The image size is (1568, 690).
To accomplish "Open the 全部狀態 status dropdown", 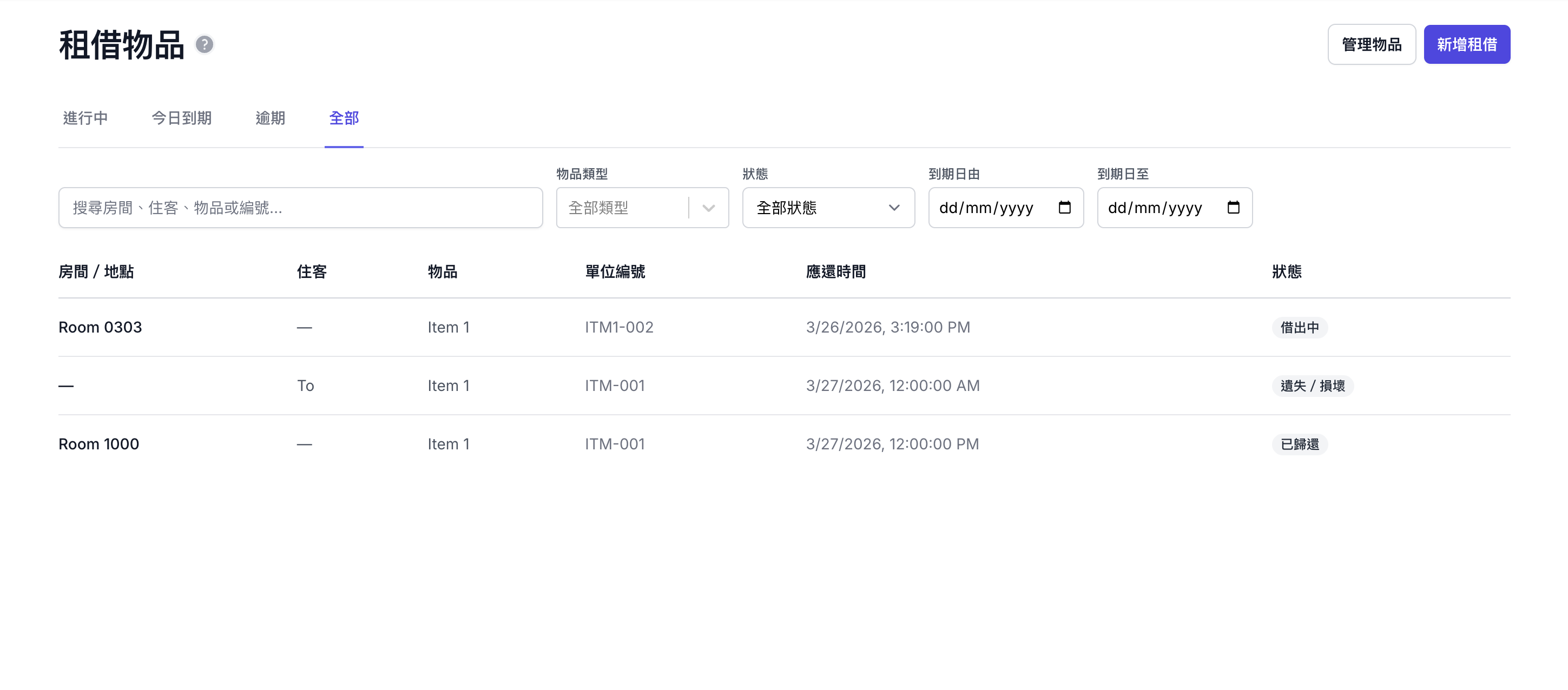I will [x=828, y=208].
